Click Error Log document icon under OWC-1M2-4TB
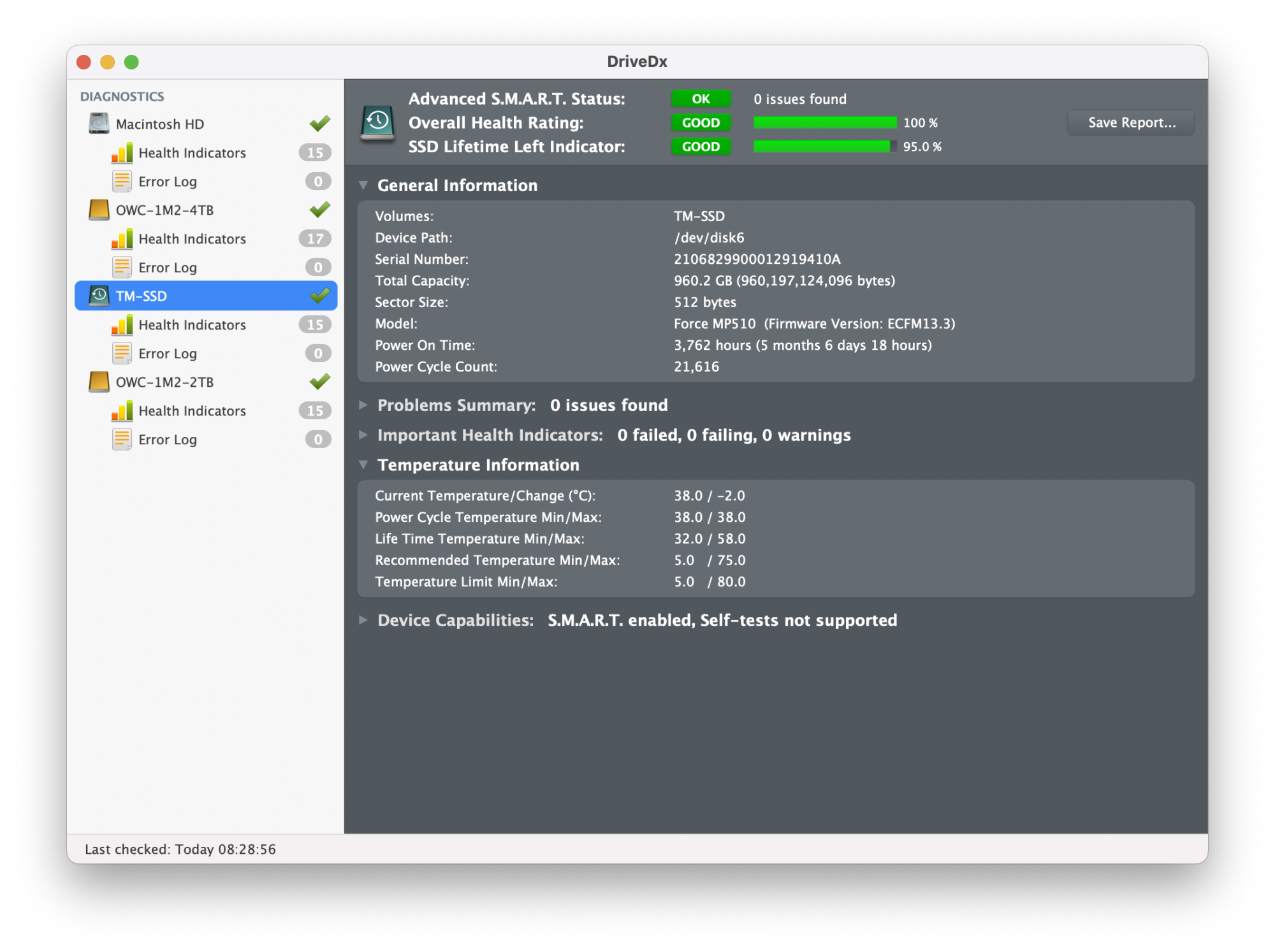Image resolution: width=1275 pixels, height=952 pixels. click(122, 268)
